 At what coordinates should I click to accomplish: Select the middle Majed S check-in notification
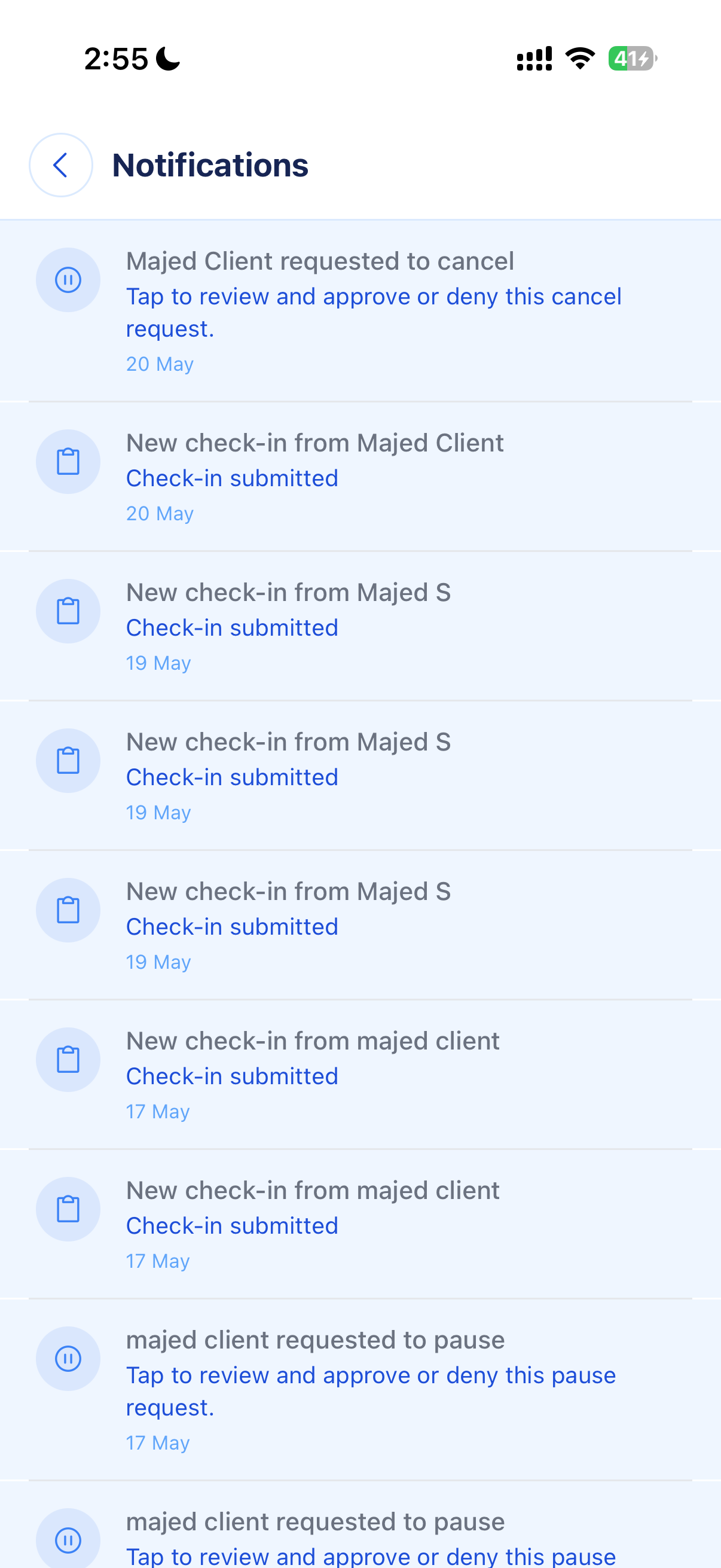tap(360, 776)
